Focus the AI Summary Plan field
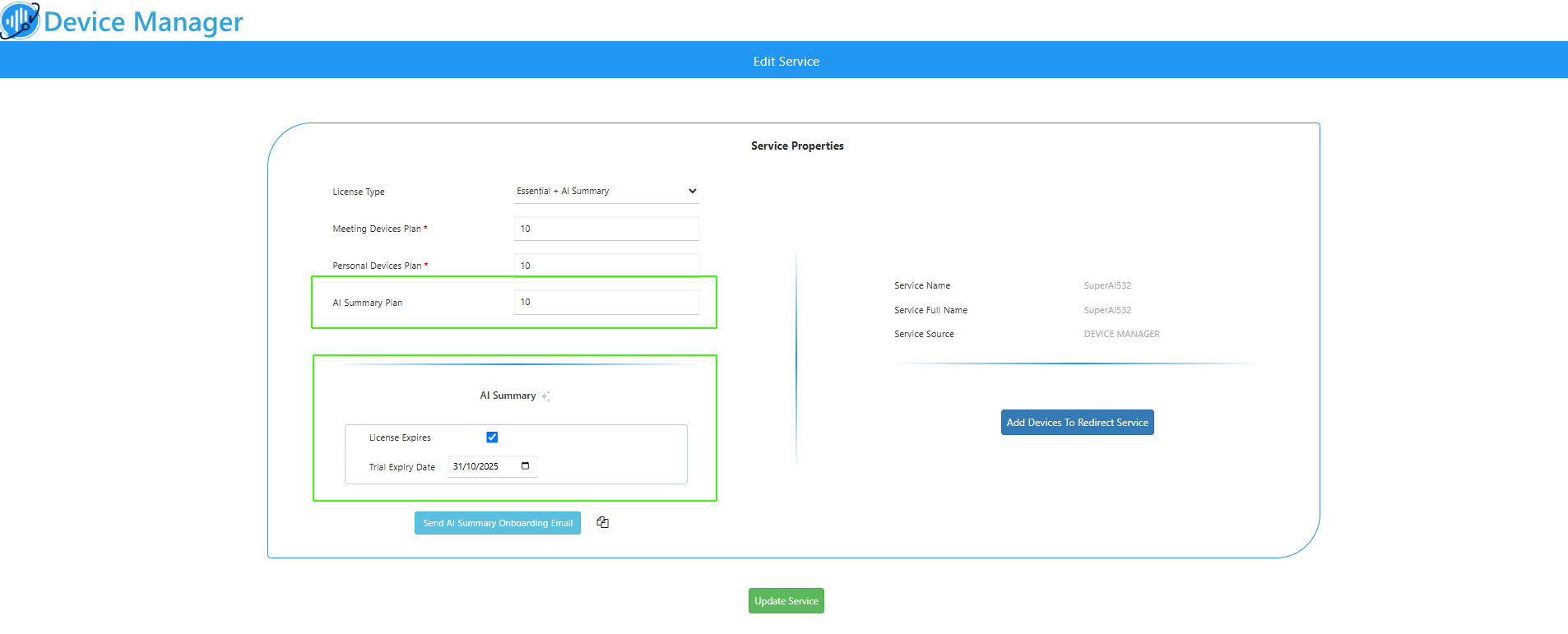The height and width of the screenshot is (634, 1568). tap(606, 302)
